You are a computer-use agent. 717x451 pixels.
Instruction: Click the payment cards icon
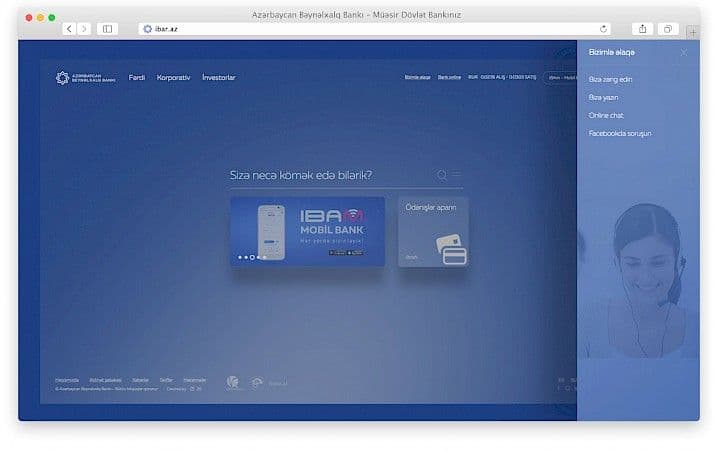point(451,250)
